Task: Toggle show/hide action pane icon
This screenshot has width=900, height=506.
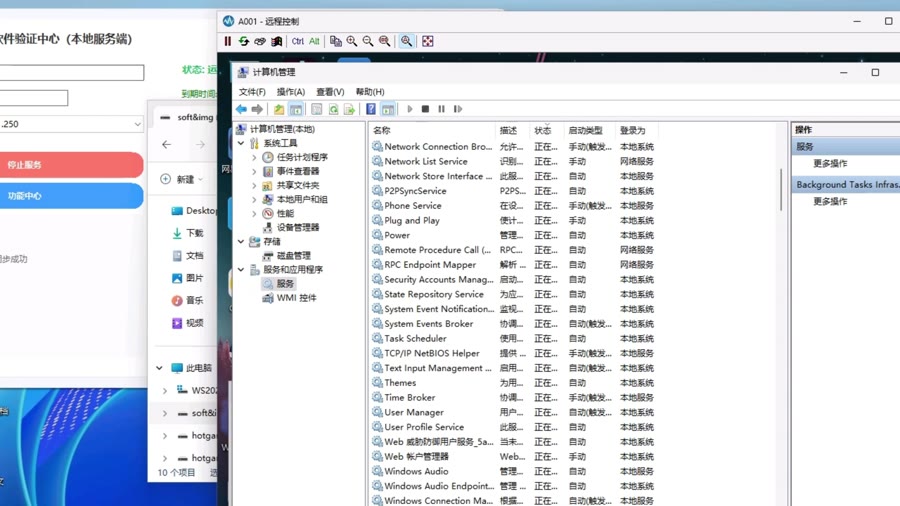Action: pos(388,109)
